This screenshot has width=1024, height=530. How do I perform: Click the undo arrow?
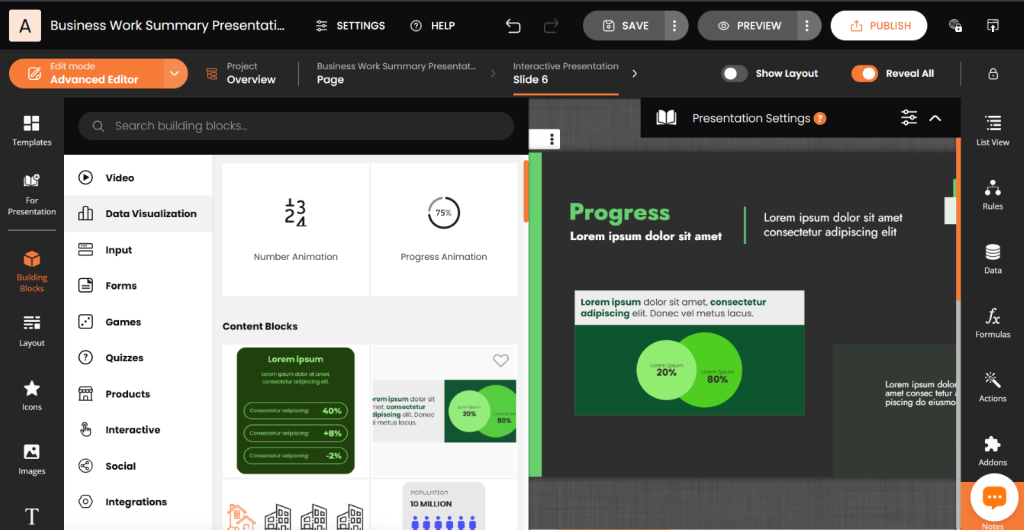point(513,25)
